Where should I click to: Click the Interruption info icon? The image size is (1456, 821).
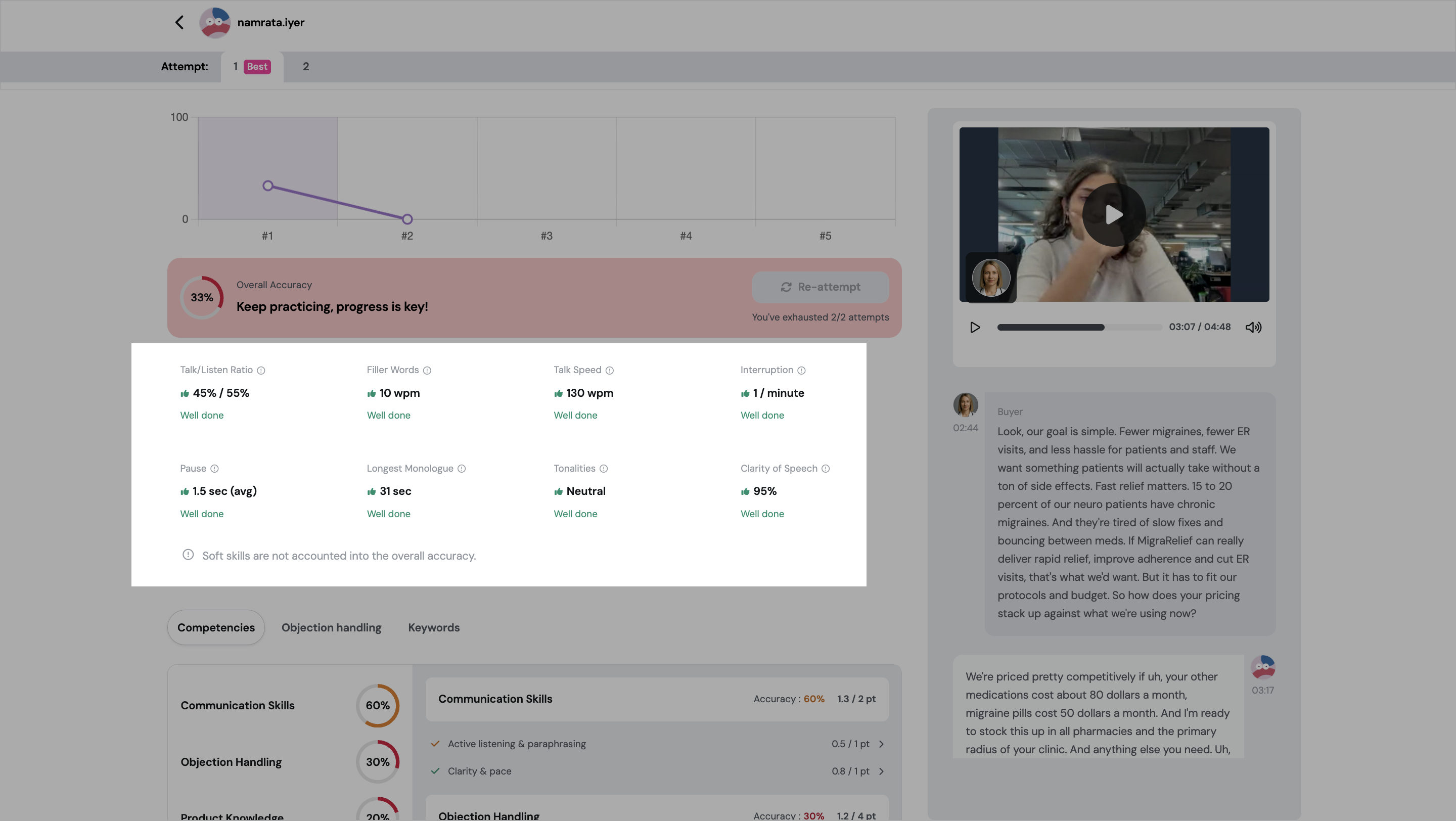coord(801,371)
